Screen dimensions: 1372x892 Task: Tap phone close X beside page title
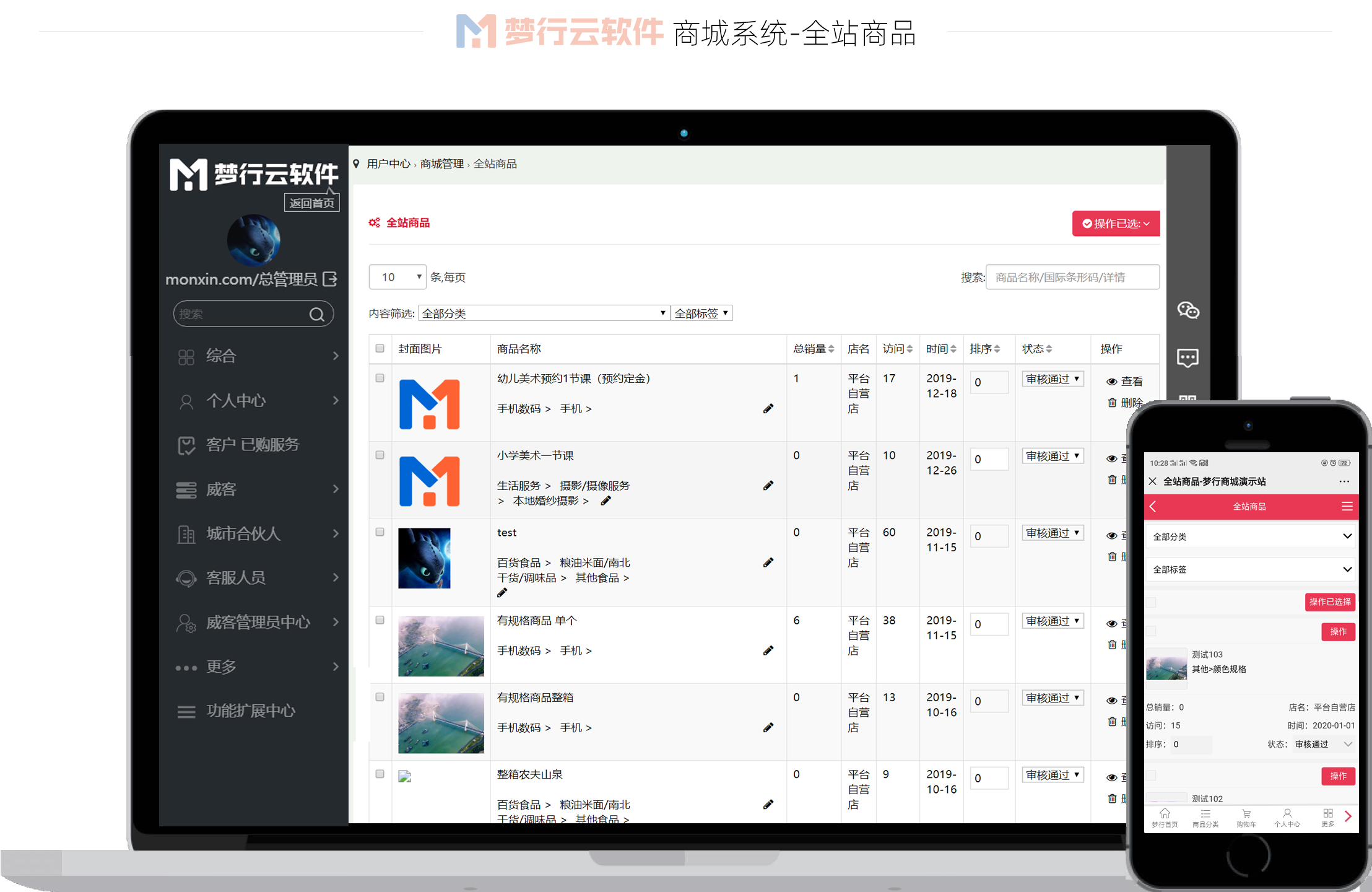pos(1152,481)
